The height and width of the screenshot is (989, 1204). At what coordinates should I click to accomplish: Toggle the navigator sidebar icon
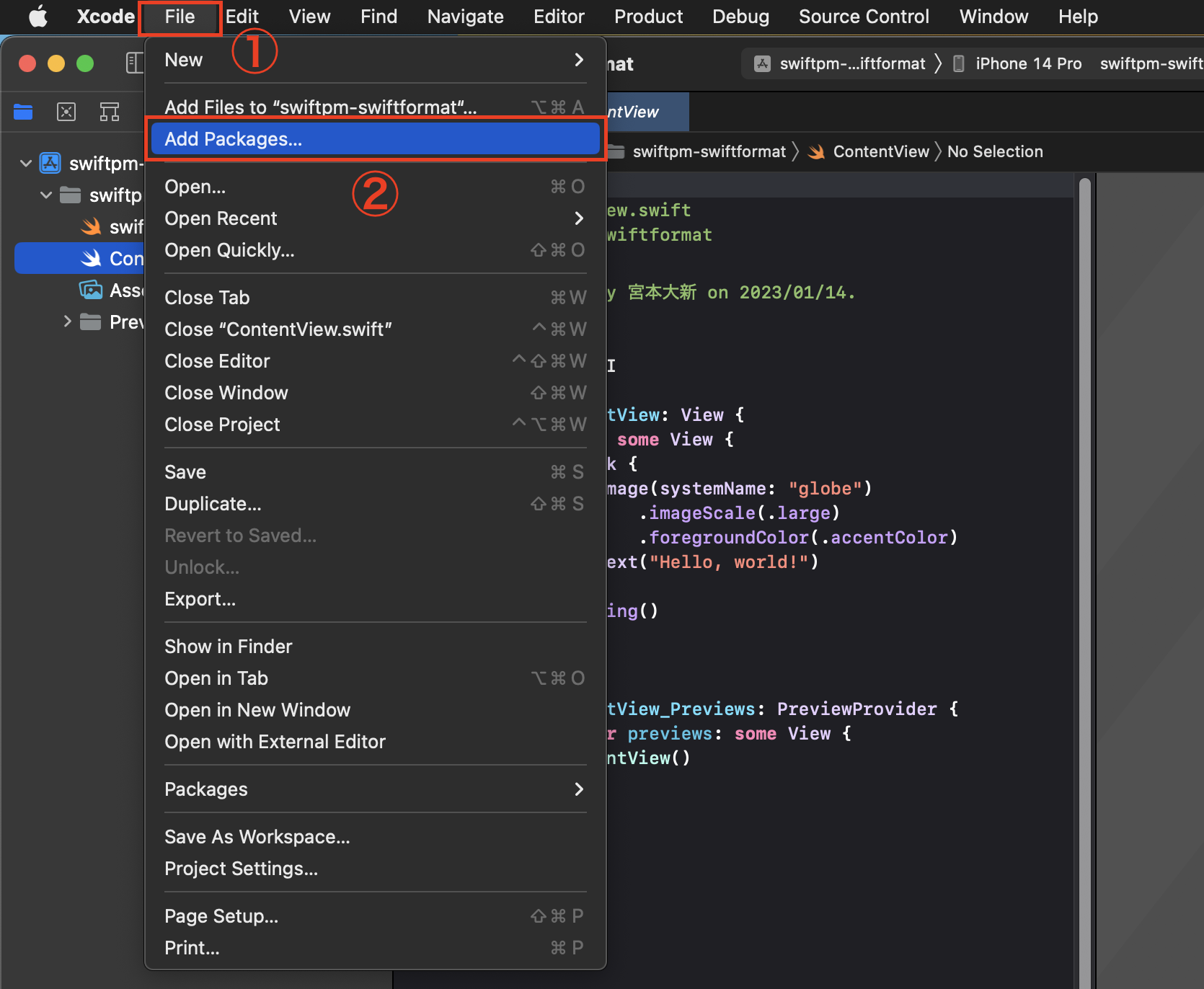(x=135, y=63)
